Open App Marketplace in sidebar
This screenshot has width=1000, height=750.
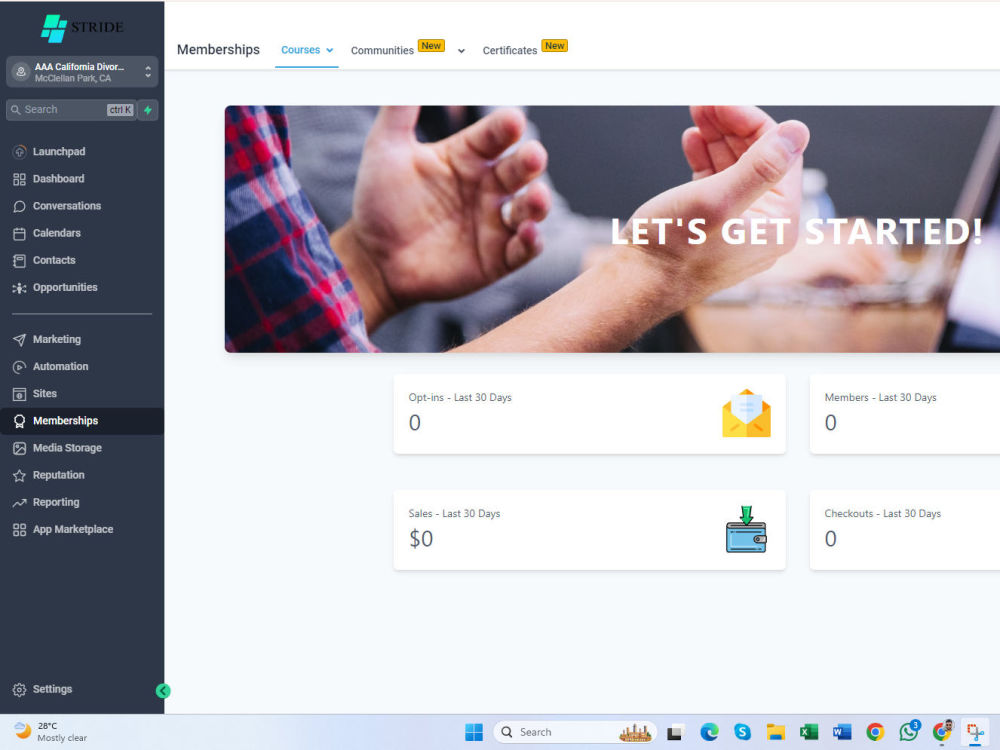[x=73, y=529]
